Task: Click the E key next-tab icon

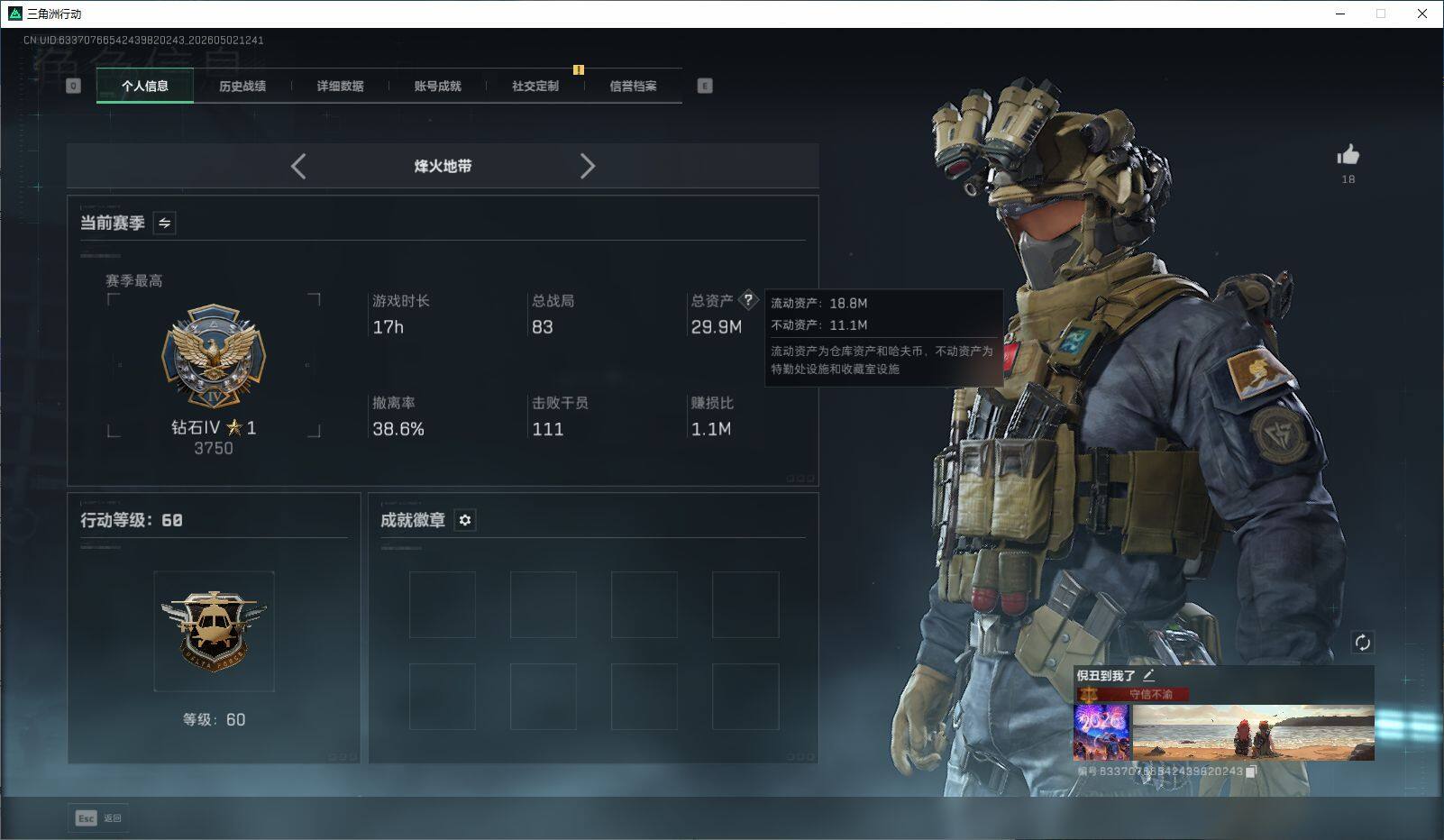Action: tap(705, 86)
